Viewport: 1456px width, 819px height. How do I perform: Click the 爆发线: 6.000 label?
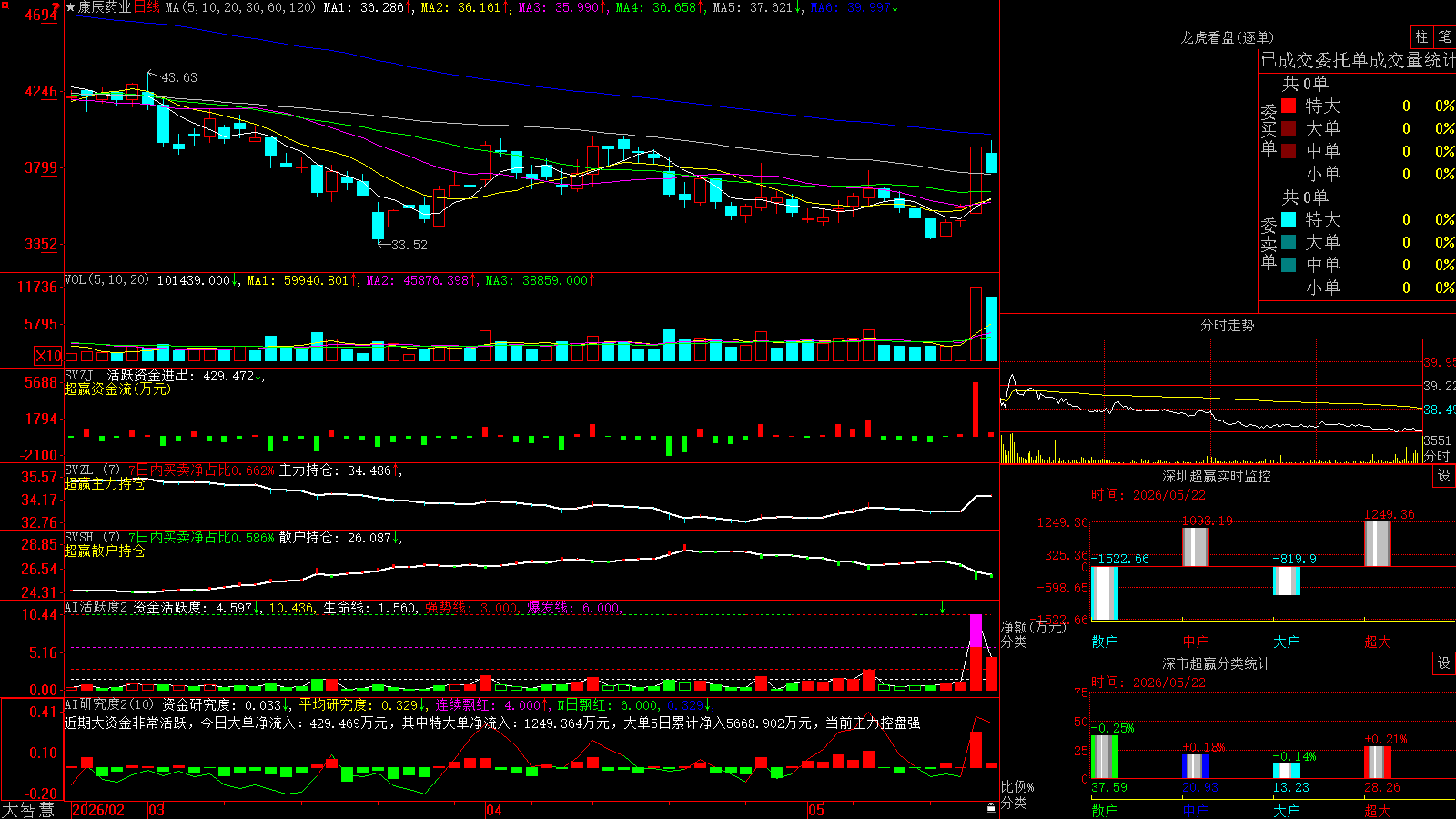(573, 607)
